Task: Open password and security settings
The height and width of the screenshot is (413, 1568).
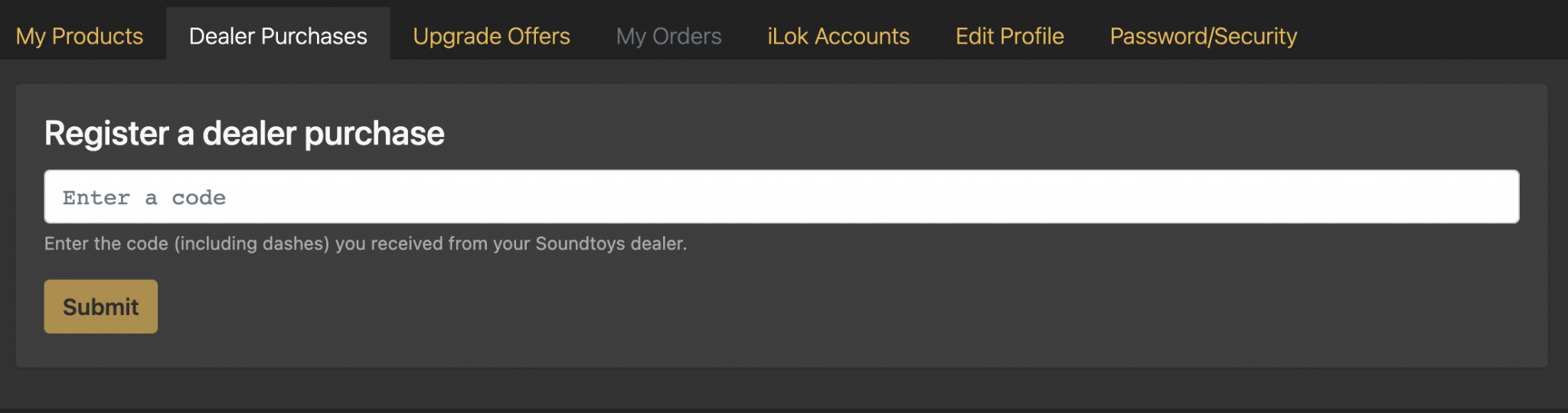Action: (x=1203, y=36)
